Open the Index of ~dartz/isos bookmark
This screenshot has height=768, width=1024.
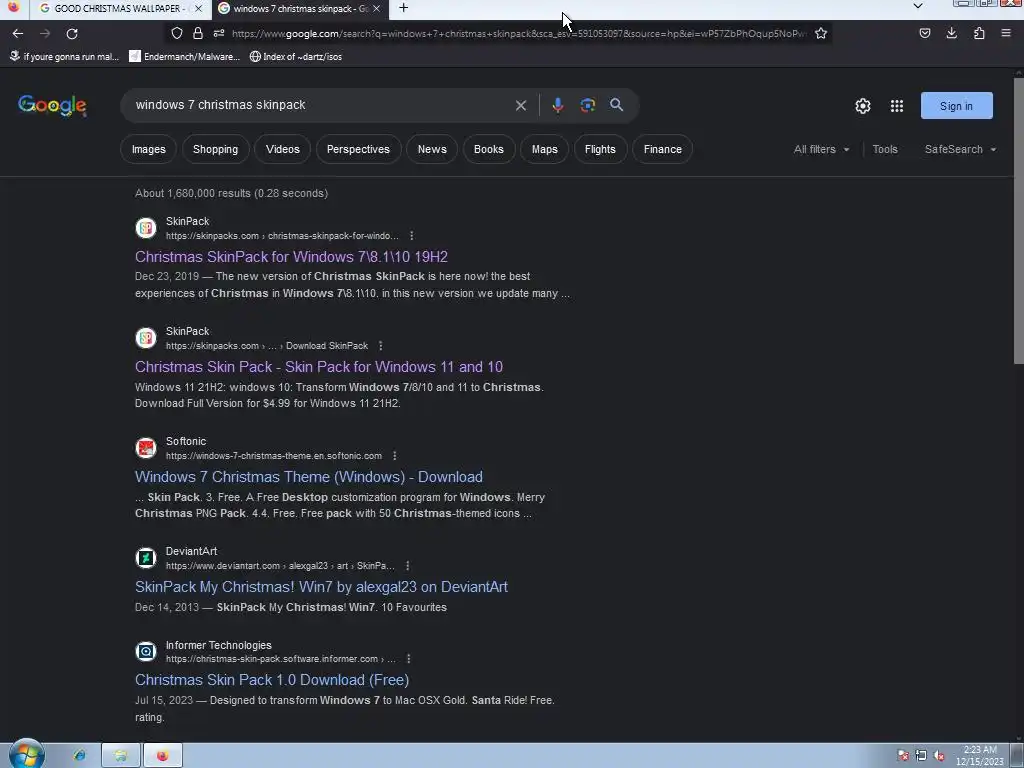pyautogui.click(x=296, y=57)
